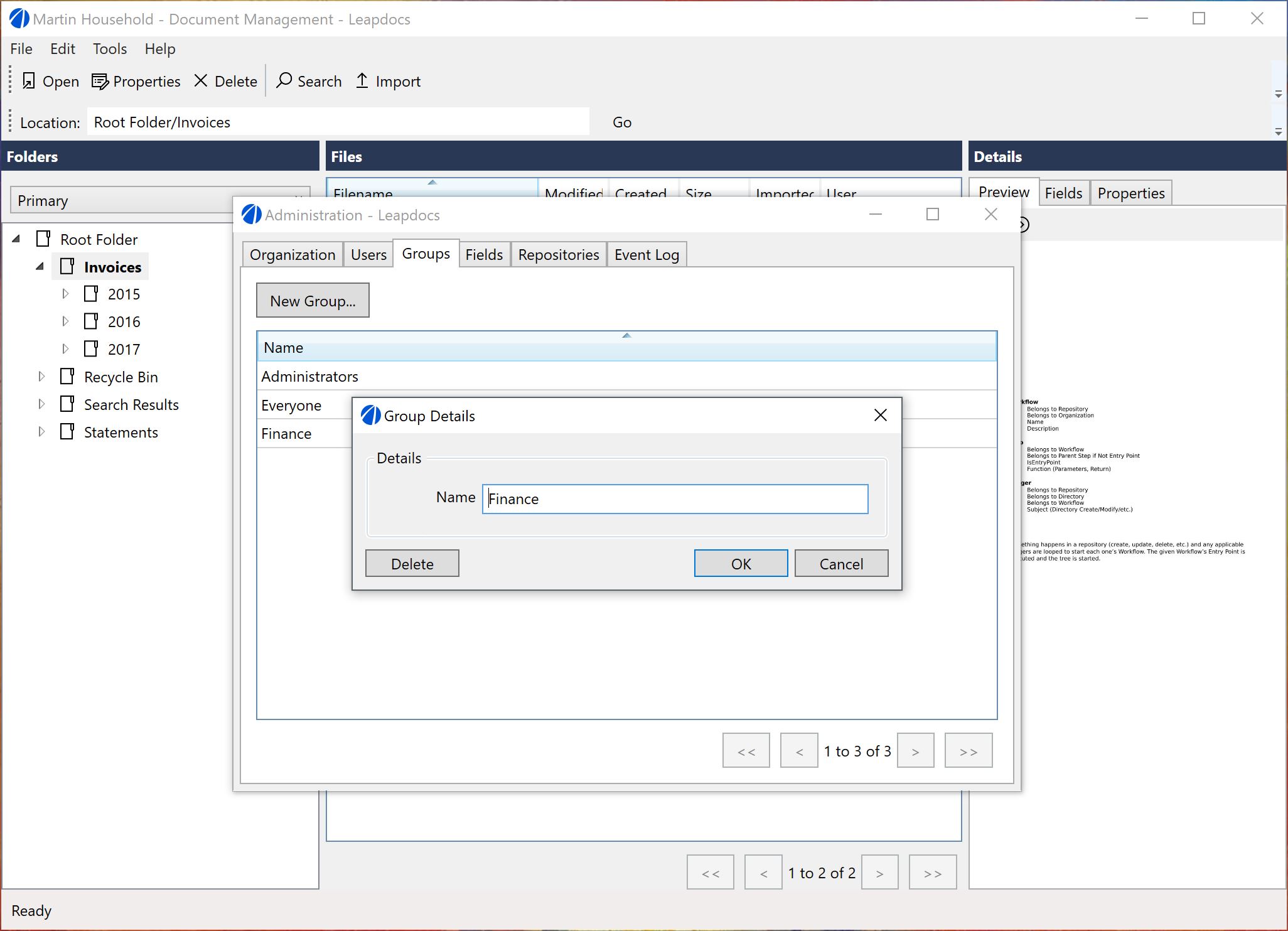Close the Group Details dialog

(x=881, y=415)
